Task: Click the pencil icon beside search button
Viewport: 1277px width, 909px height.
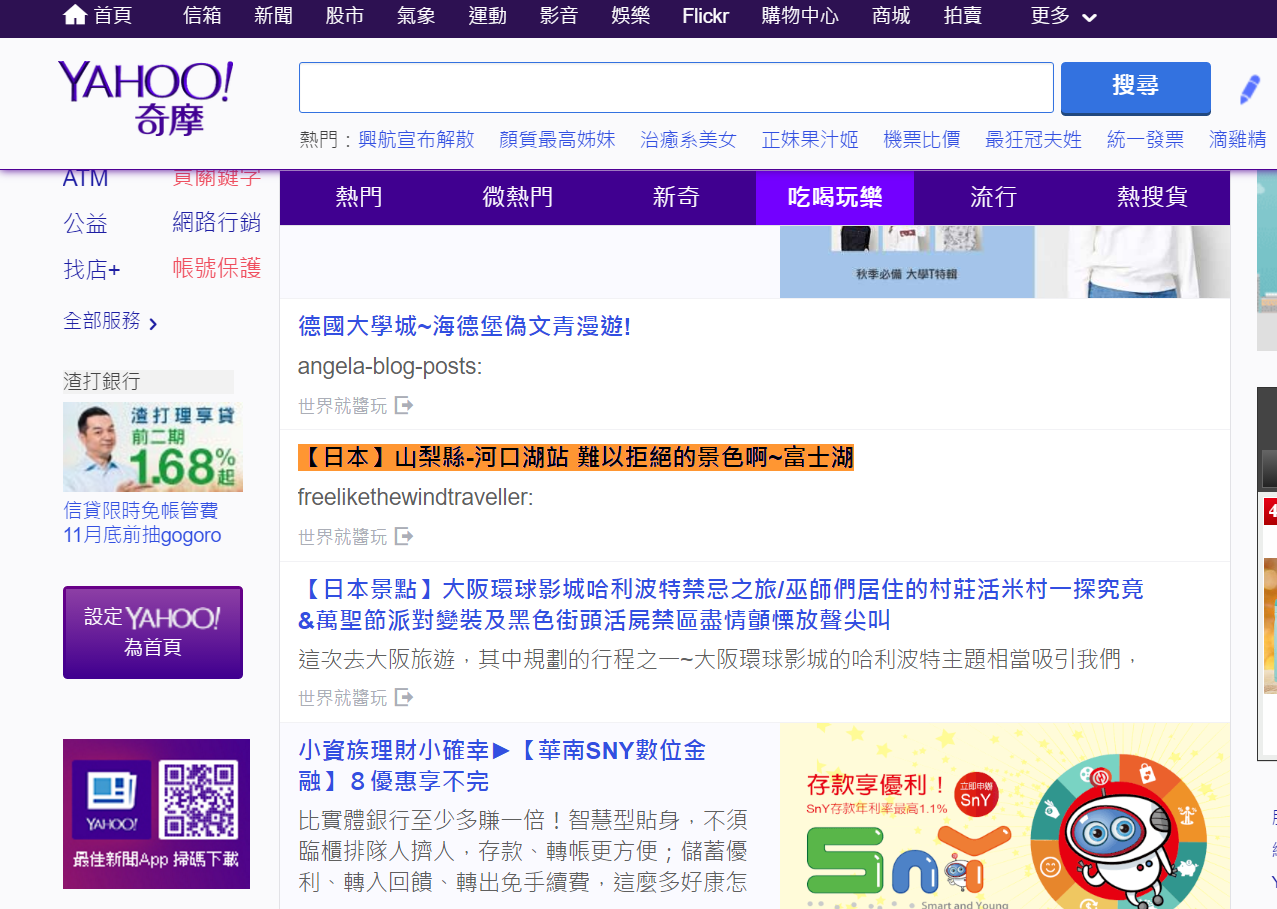Action: click(1249, 89)
